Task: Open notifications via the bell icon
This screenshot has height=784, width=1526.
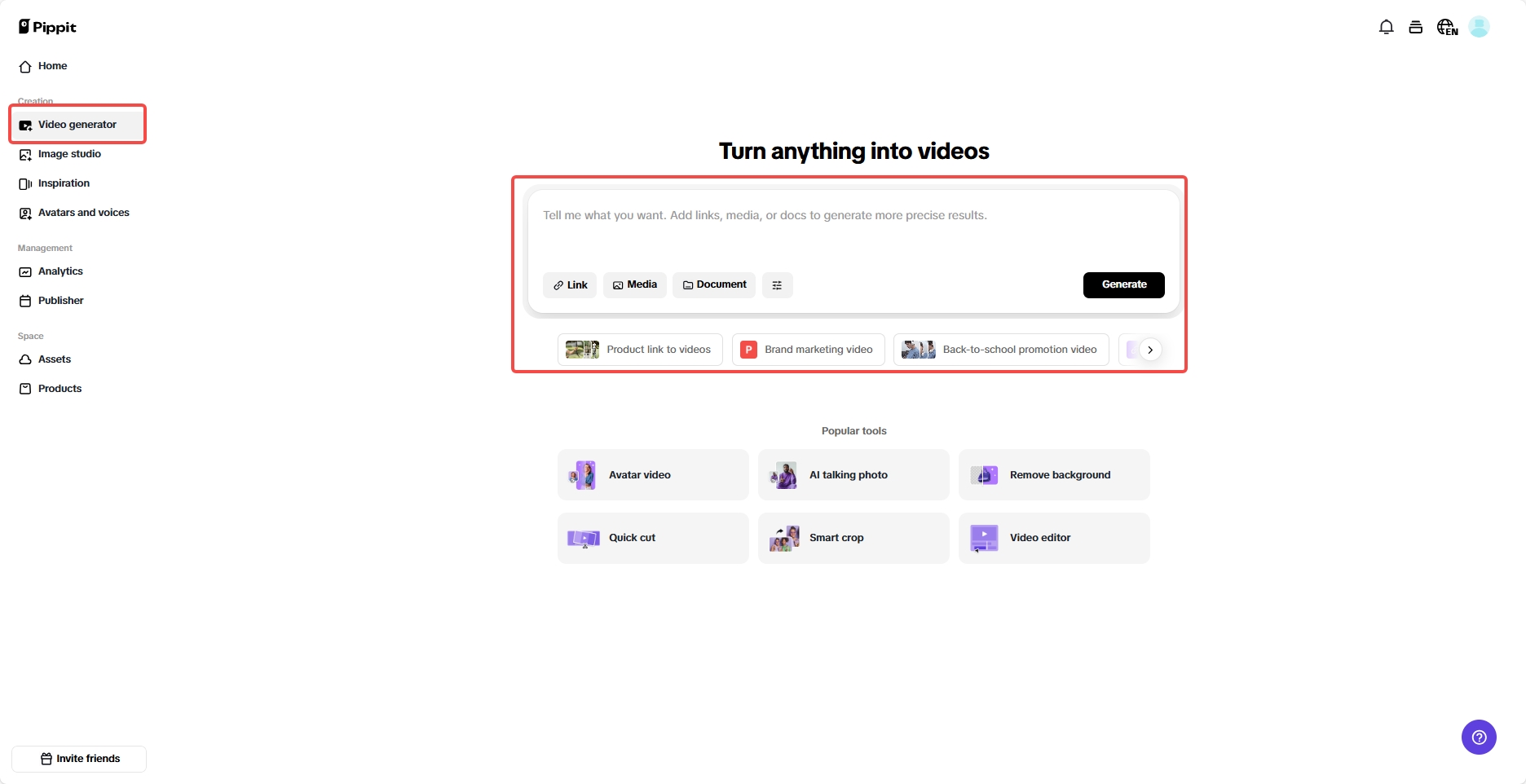Action: pos(1386,27)
